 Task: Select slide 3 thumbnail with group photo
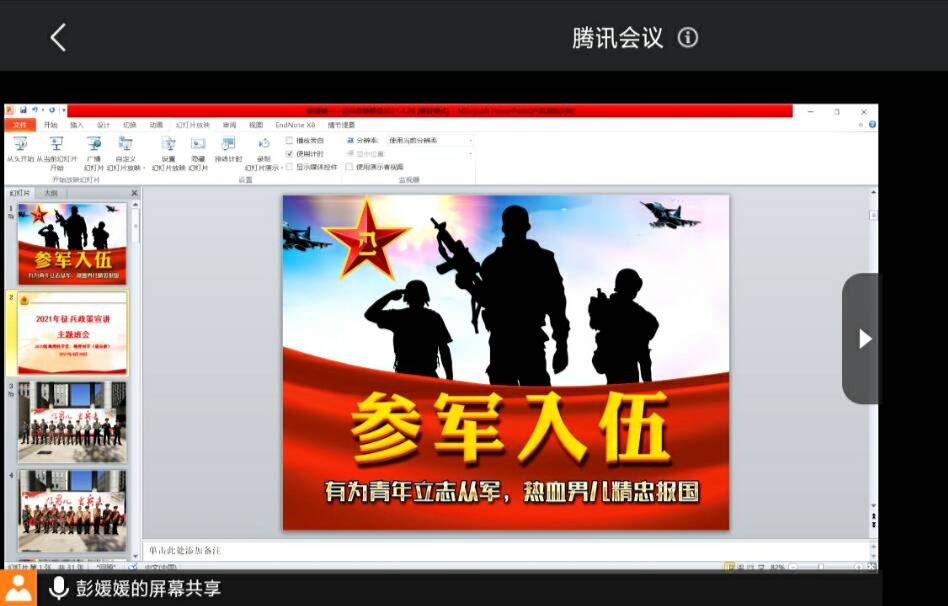(72, 420)
